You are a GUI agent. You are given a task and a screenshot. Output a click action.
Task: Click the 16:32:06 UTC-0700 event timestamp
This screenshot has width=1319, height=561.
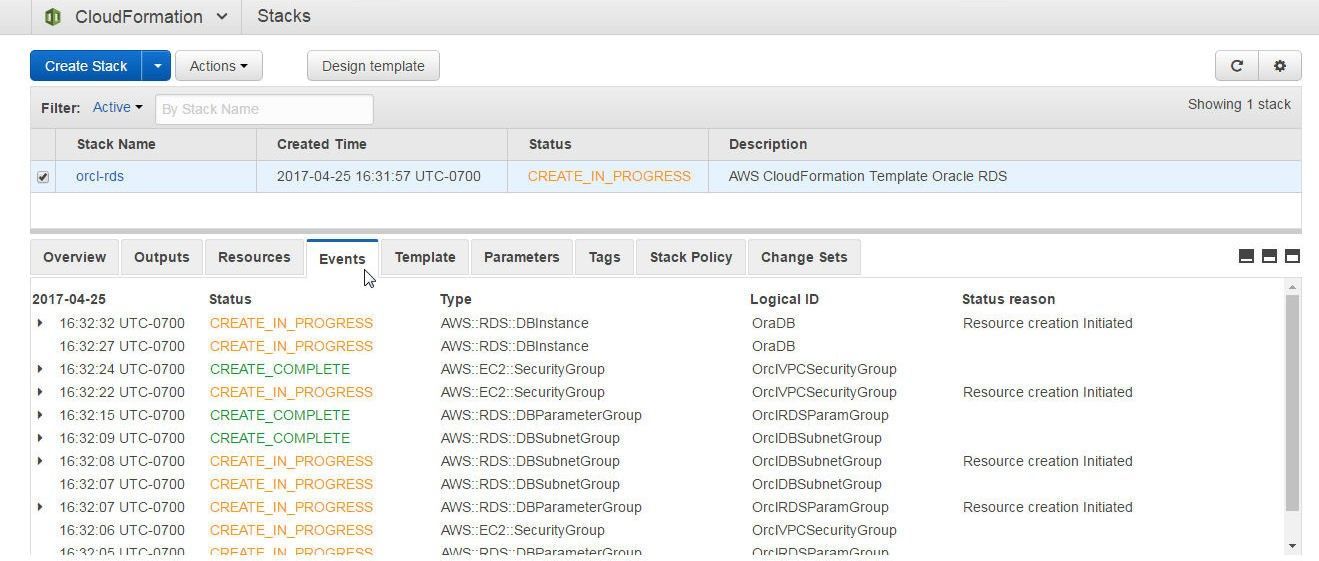122,530
